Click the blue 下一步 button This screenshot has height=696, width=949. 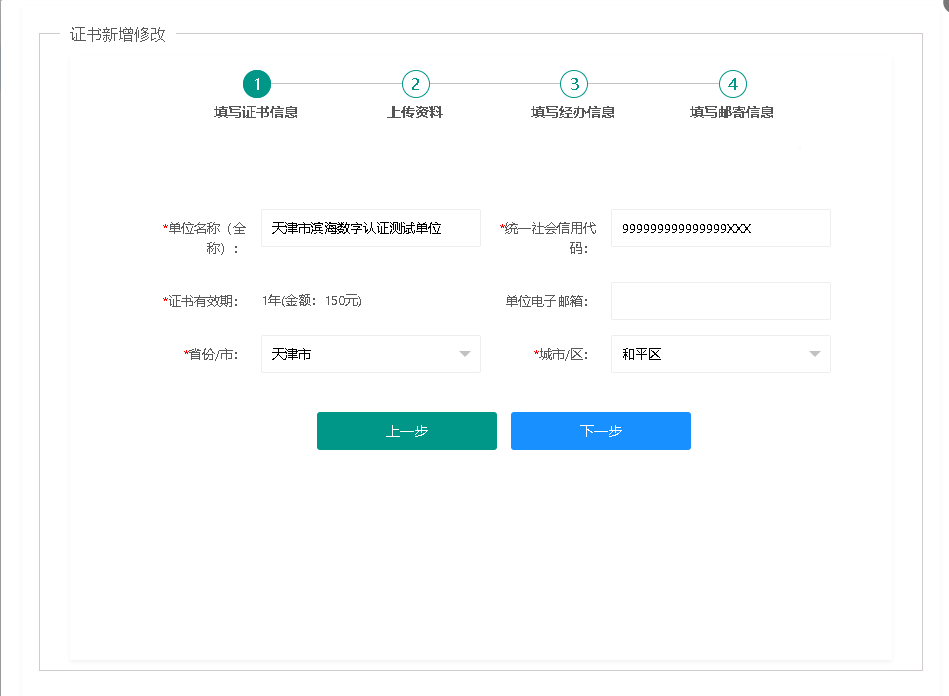(600, 431)
